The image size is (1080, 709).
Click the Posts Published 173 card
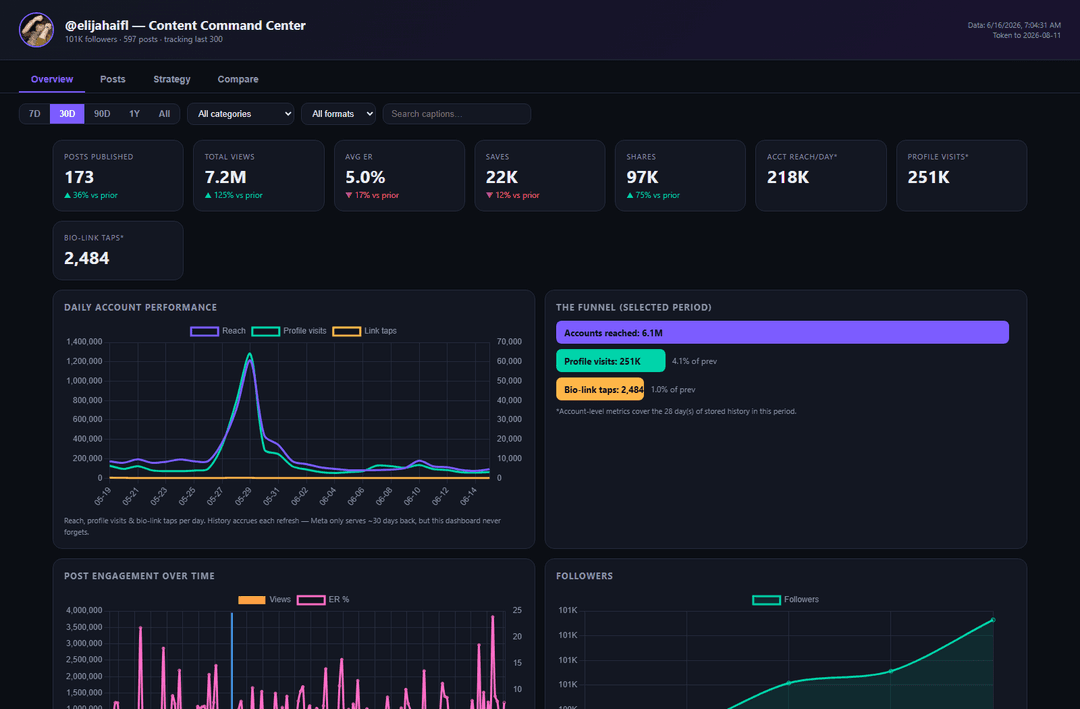coord(118,176)
